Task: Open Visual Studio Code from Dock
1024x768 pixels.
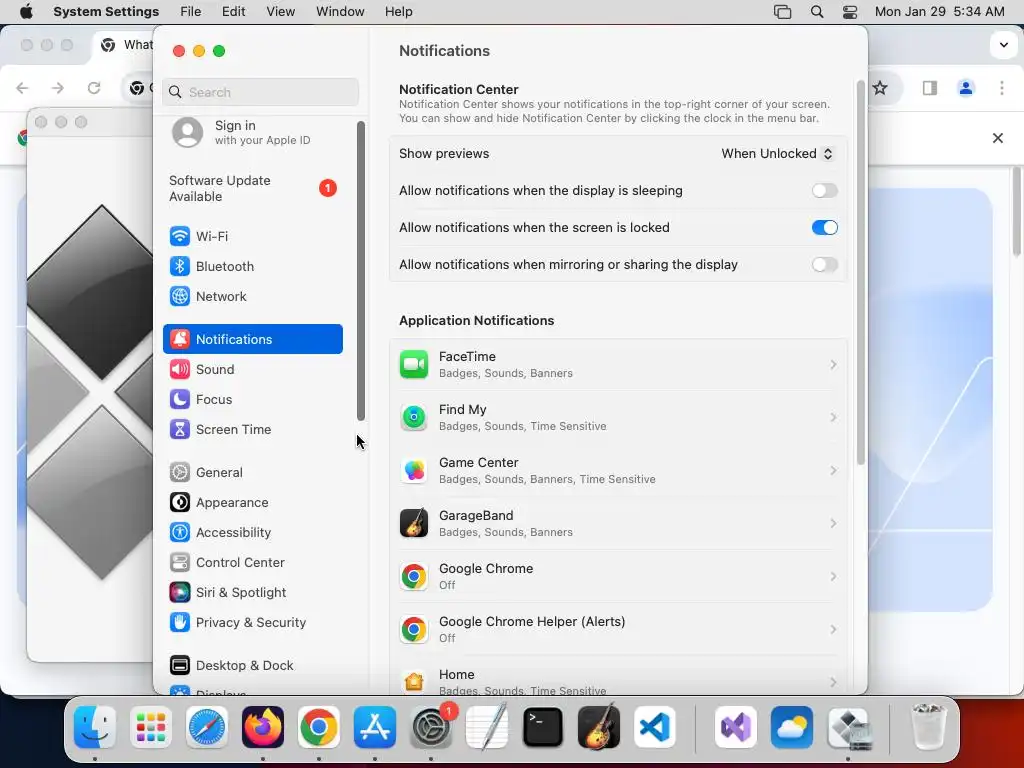Action: tap(654, 727)
